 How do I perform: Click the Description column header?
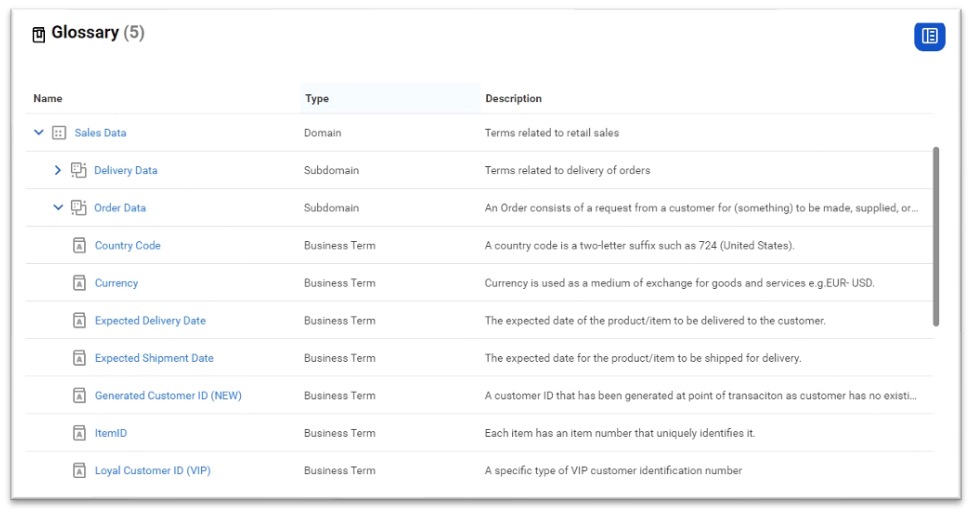(x=513, y=99)
